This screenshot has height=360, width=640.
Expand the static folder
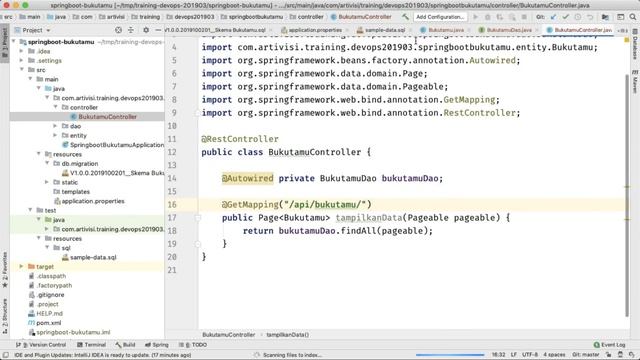(47, 182)
